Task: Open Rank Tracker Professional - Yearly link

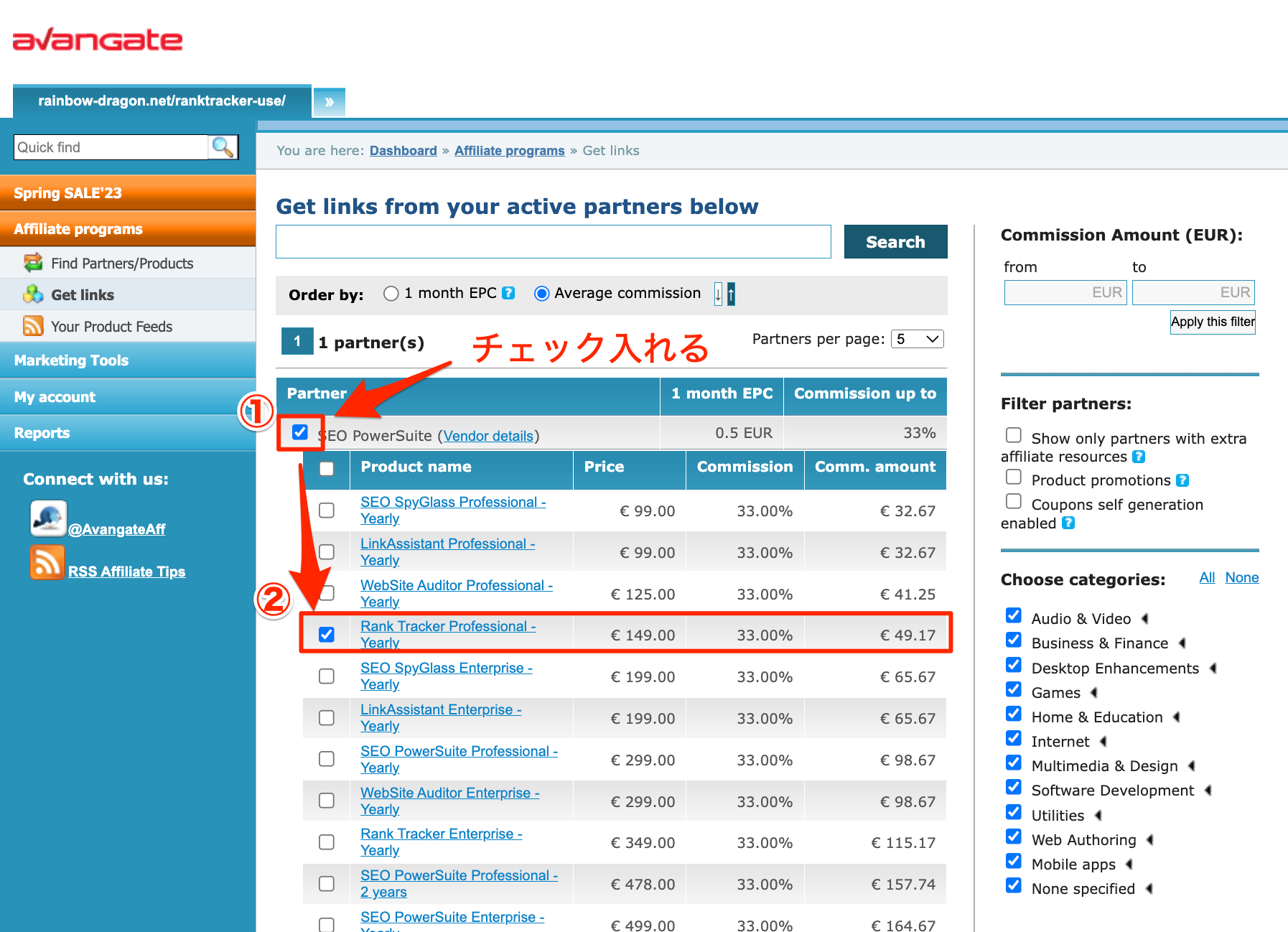Action: pyautogui.click(x=448, y=635)
